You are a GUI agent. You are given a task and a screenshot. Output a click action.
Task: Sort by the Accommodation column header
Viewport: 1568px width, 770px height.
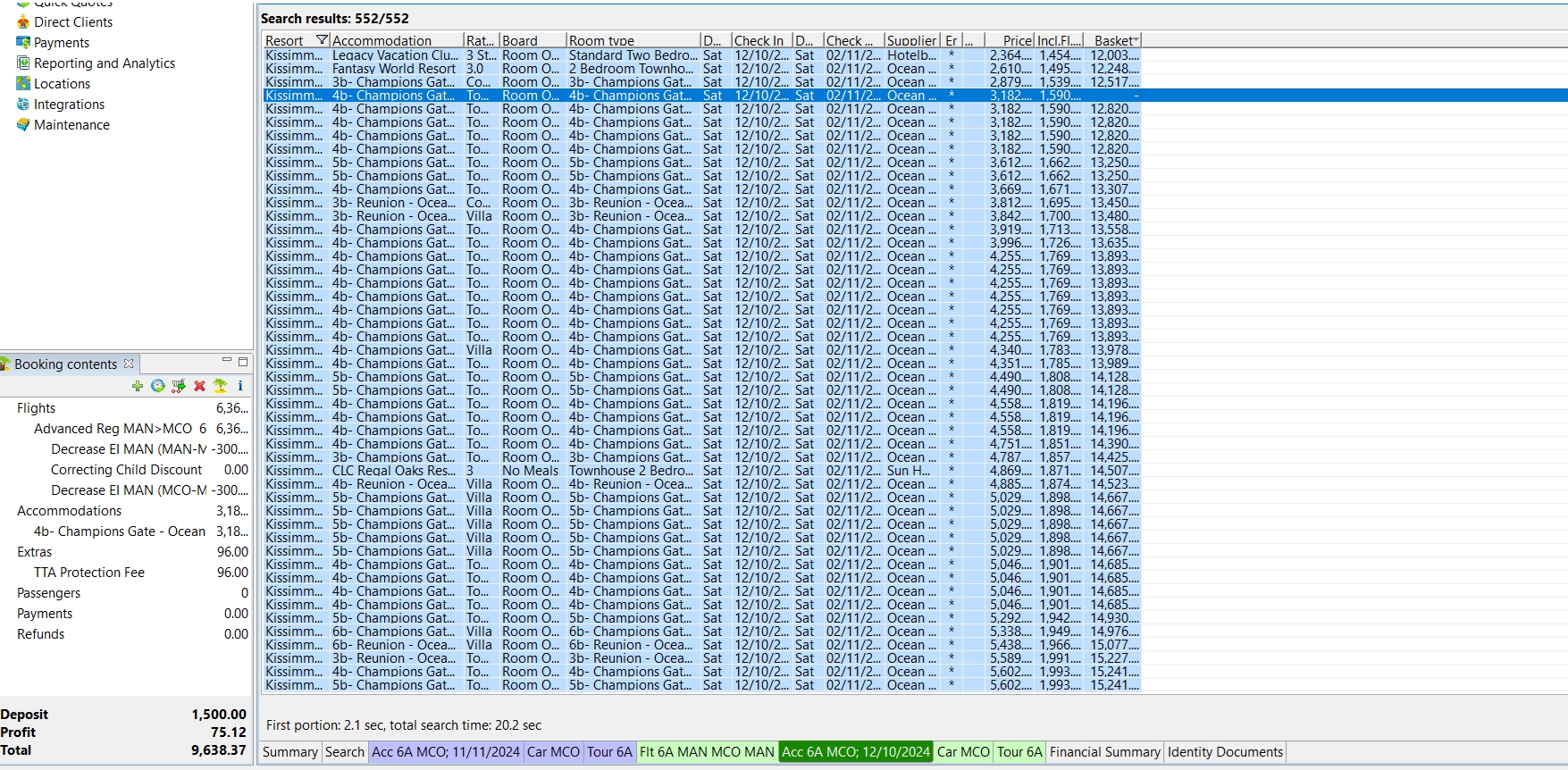(x=397, y=40)
